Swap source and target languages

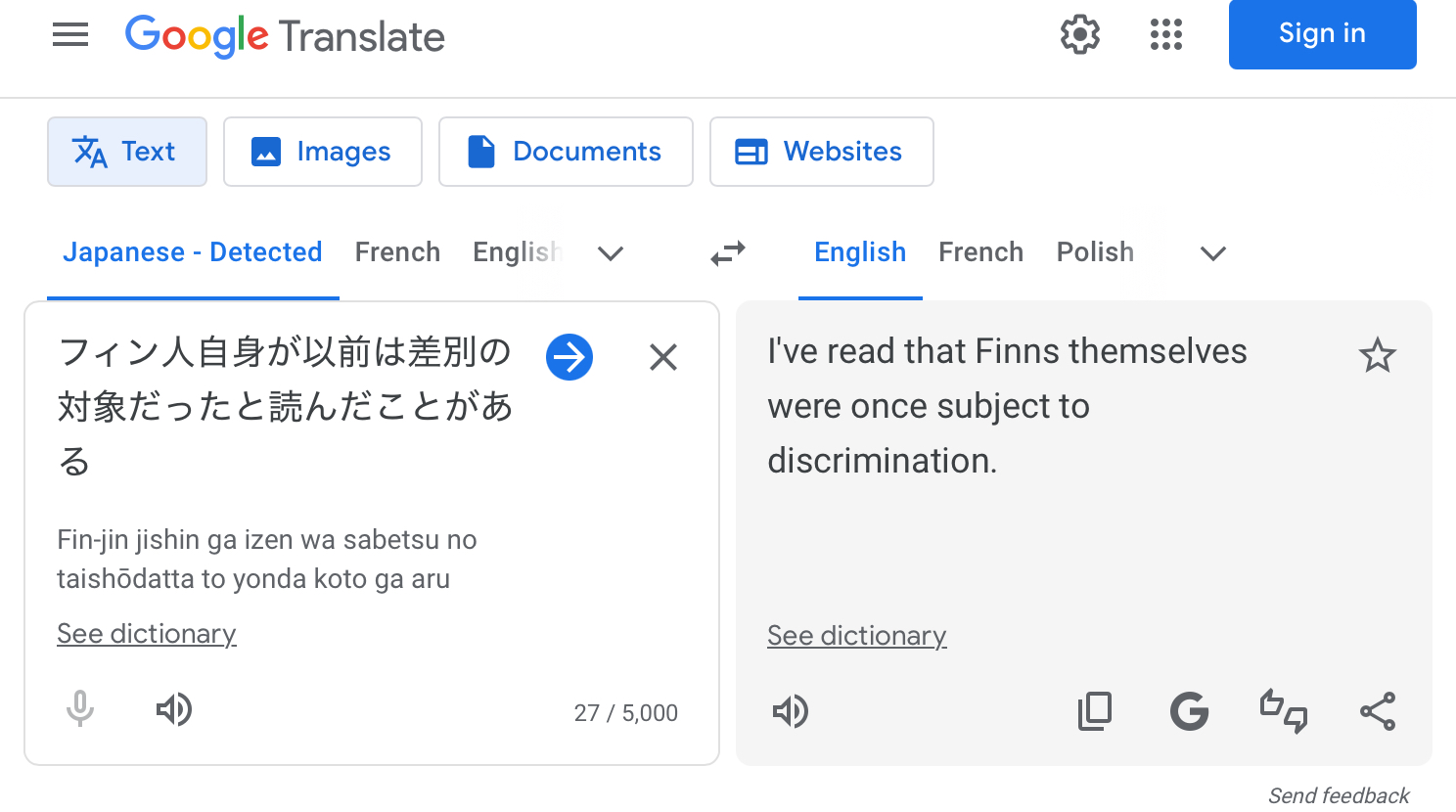(x=728, y=253)
